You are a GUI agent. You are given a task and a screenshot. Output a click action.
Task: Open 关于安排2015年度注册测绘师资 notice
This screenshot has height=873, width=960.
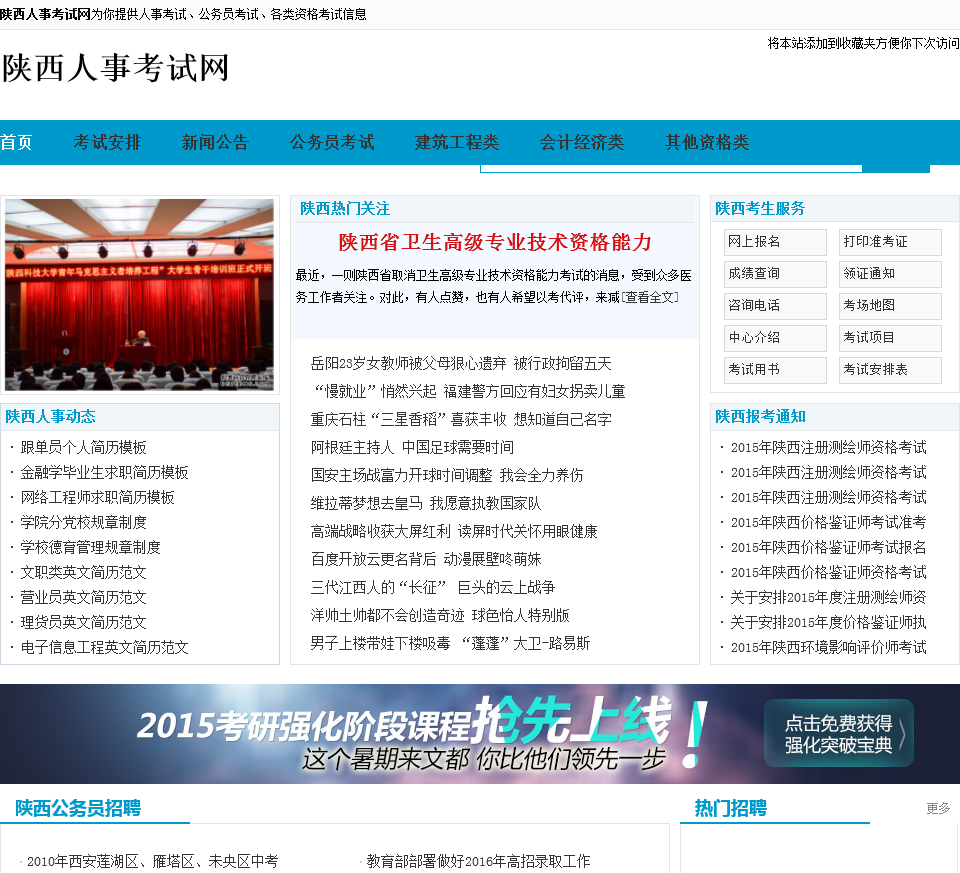click(x=828, y=598)
